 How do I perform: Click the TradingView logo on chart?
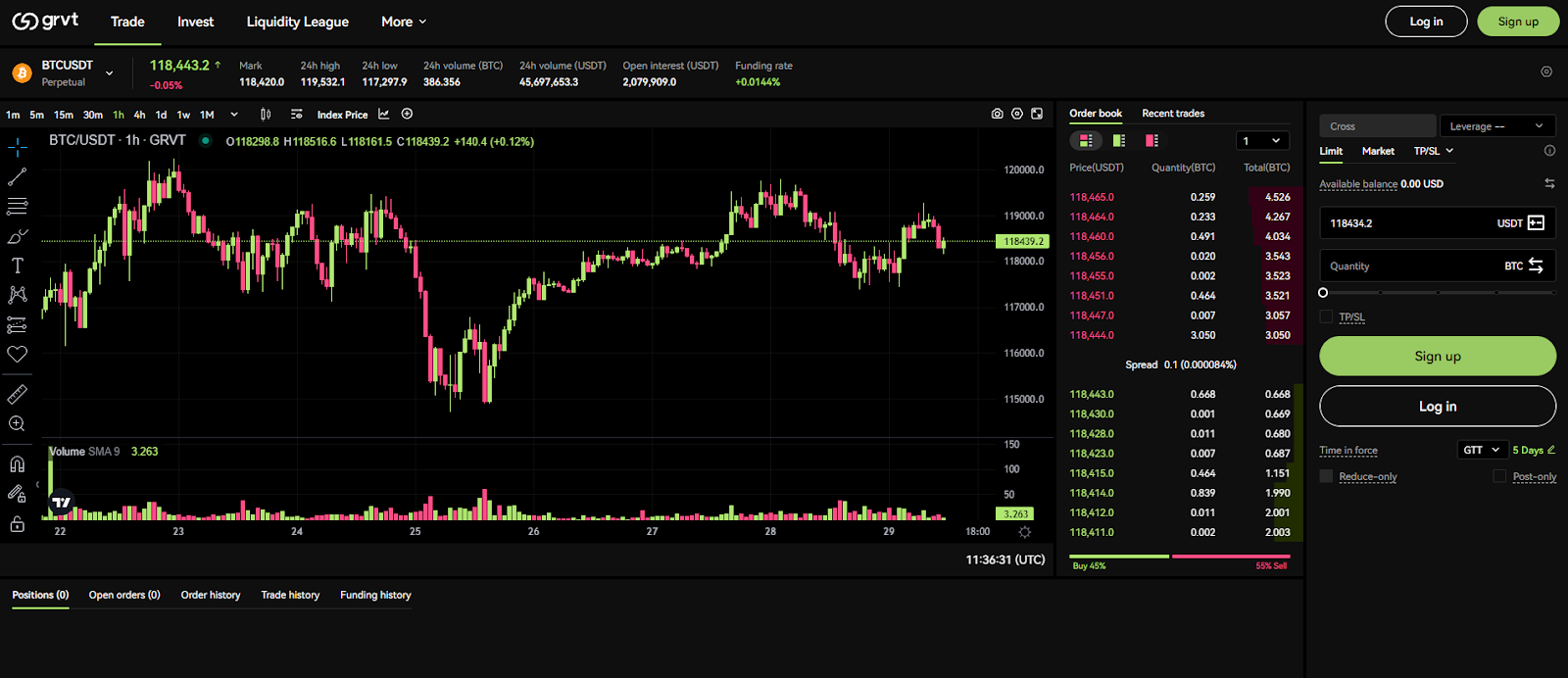(x=61, y=502)
